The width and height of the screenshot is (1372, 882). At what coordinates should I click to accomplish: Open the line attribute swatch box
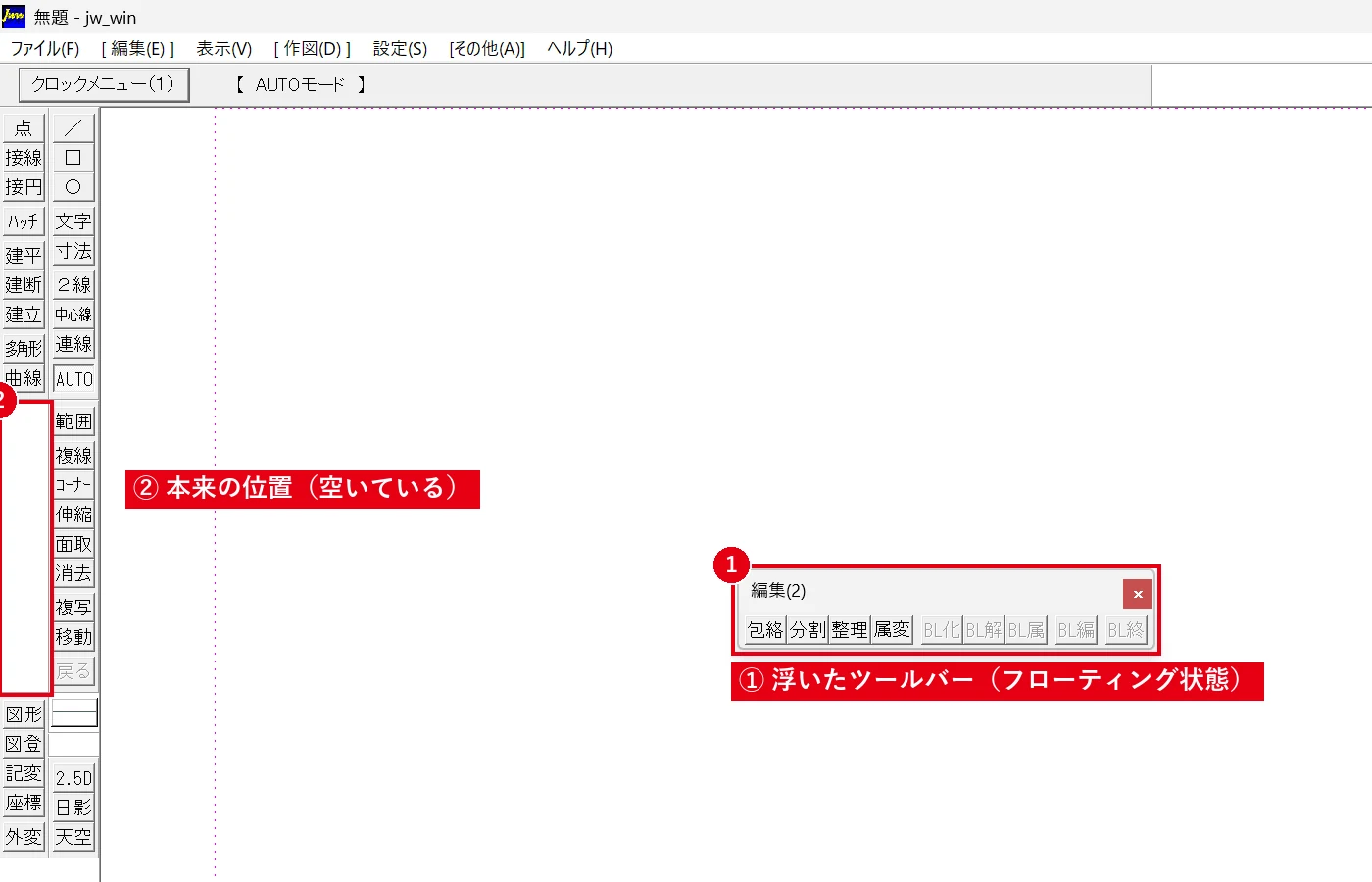[74, 713]
